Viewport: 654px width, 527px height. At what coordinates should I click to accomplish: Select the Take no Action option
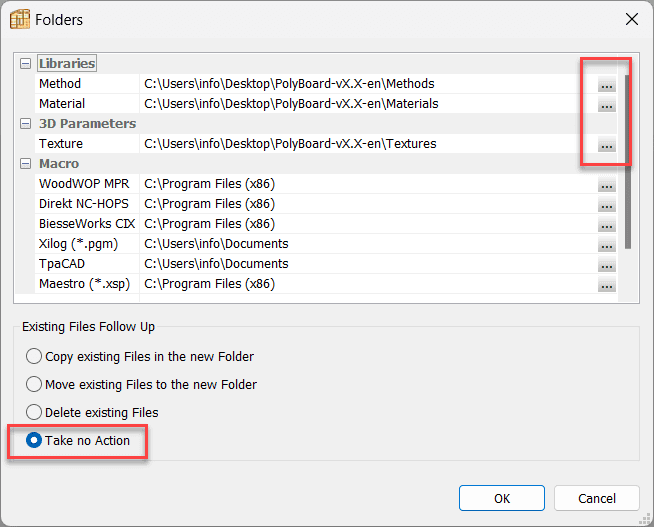(x=78, y=440)
